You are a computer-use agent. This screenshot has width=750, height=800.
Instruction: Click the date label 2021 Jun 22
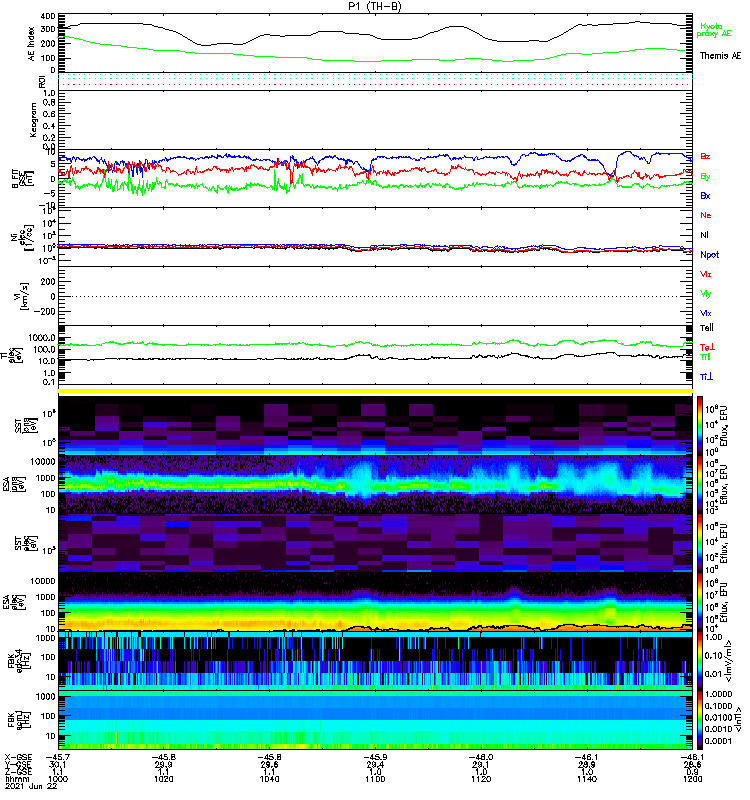[x=31, y=786]
